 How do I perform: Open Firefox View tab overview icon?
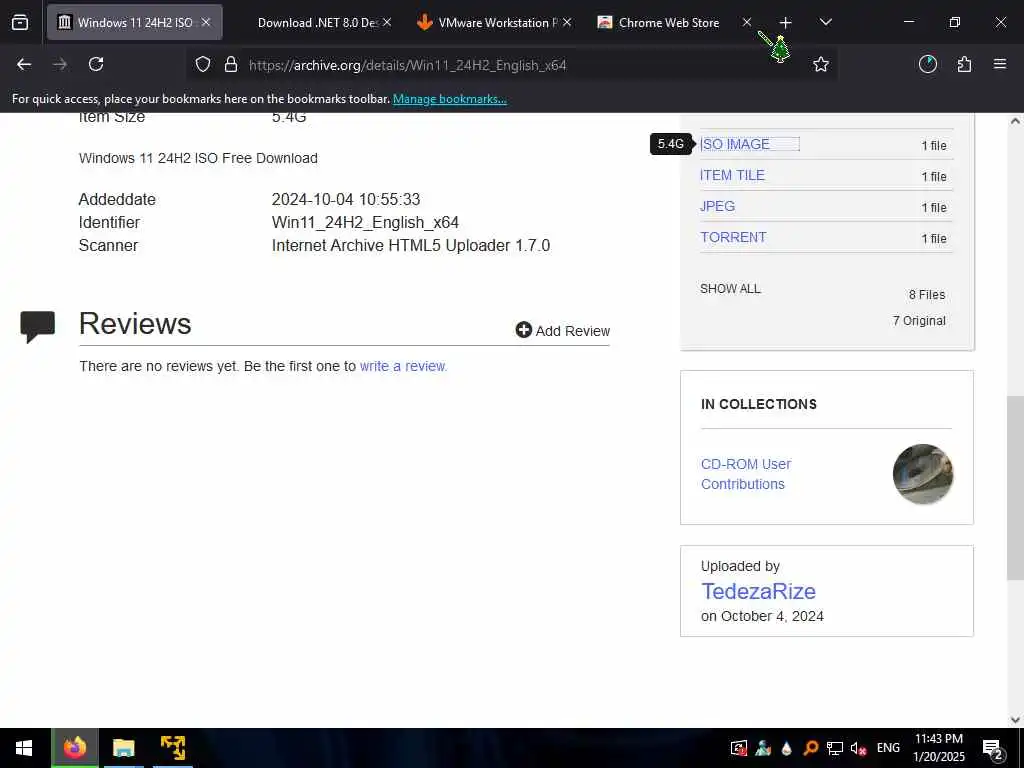[x=20, y=23]
